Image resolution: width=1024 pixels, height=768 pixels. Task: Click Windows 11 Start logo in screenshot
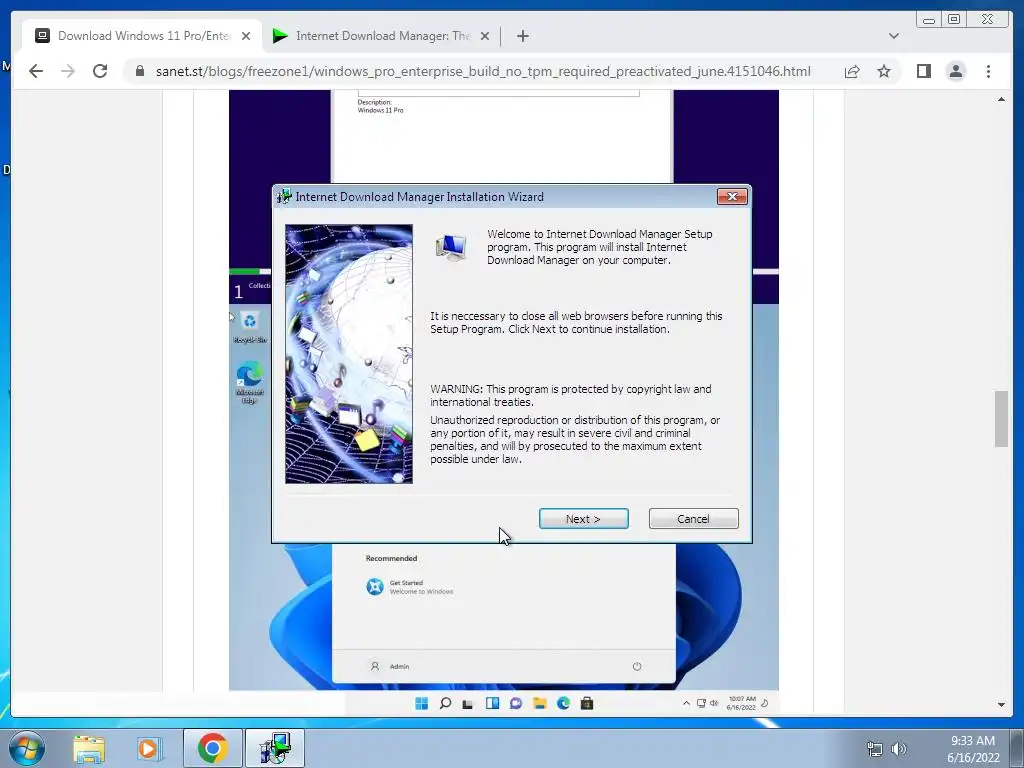click(x=421, y=703)
